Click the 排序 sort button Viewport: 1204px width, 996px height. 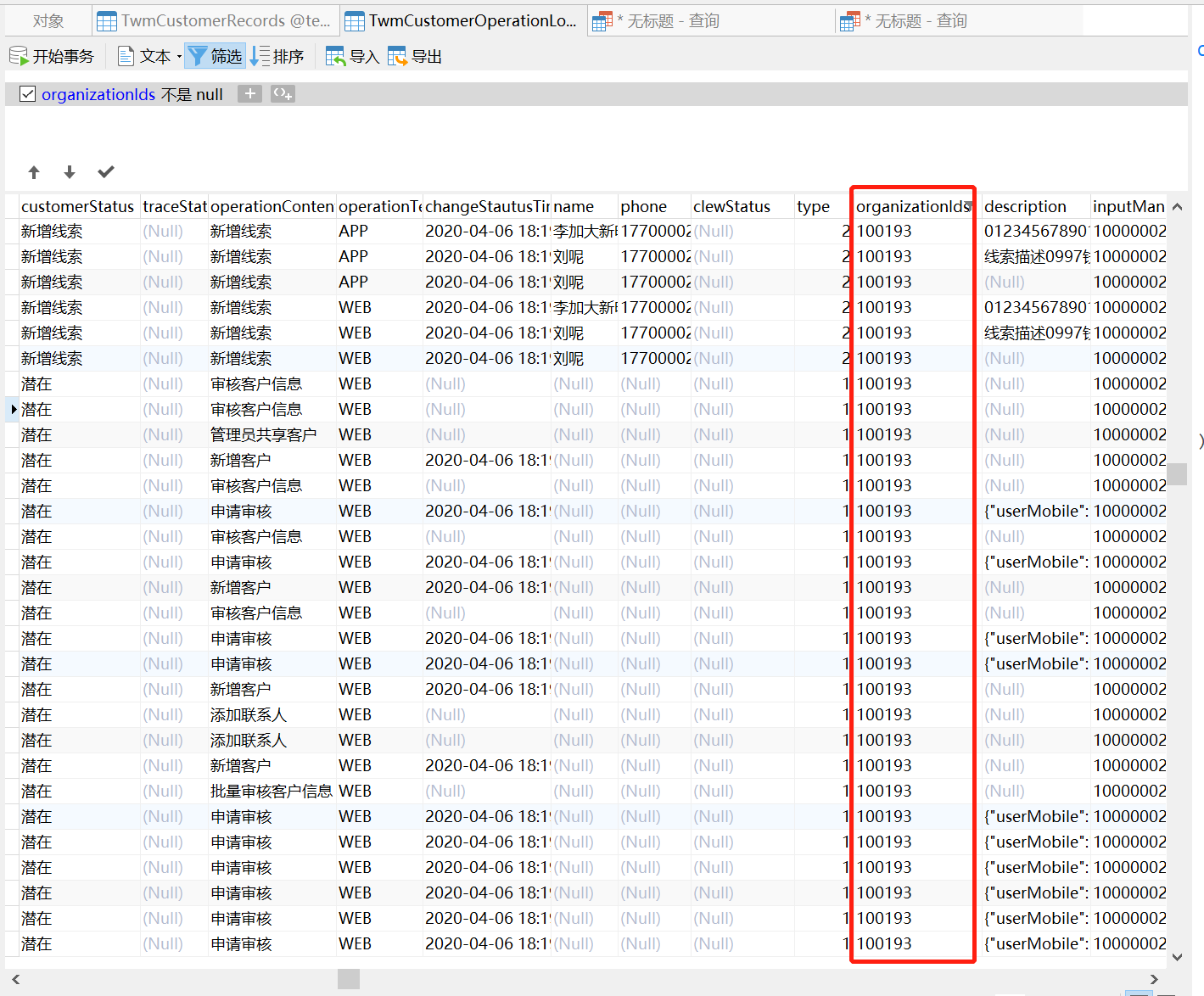[x=277, y=57]
